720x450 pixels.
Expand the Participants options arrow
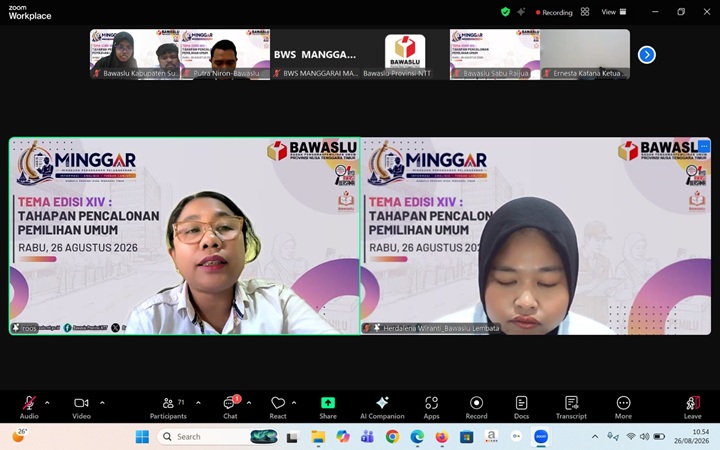[x=198, y=403]
